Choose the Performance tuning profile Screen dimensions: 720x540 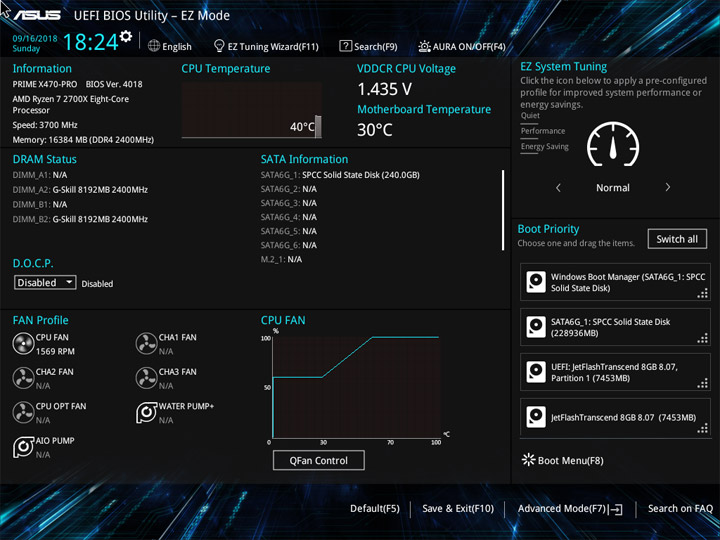[543, 131]
